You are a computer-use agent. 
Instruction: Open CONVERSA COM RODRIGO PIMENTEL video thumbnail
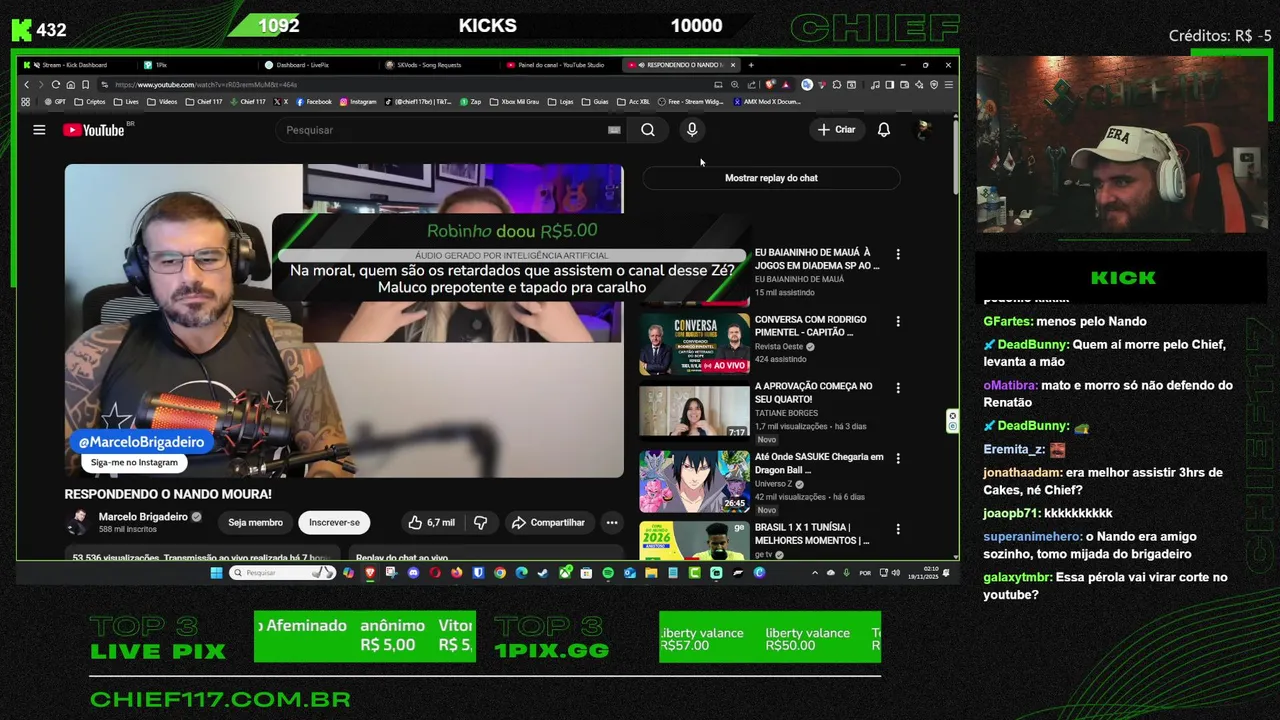click(694, 344)
